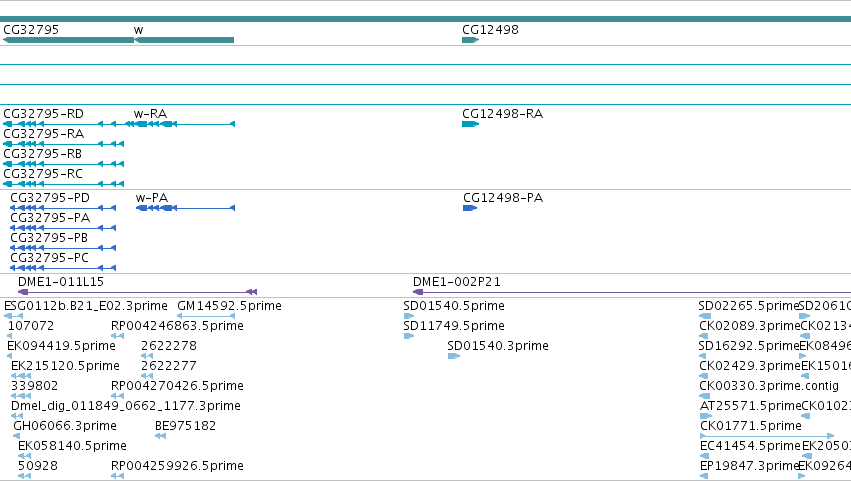
Task: Select protein CG32795-PC
Action: pyautogui.click(x=63, y=268)
